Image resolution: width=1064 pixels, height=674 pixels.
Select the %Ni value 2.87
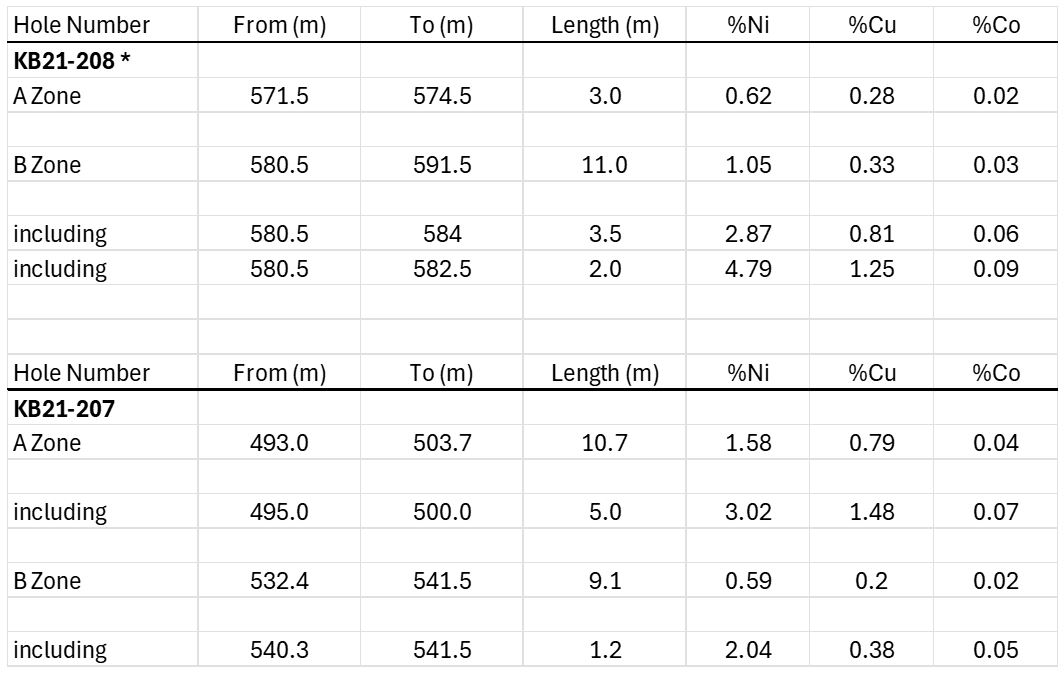pyautogui.click(x=749, y=234)
